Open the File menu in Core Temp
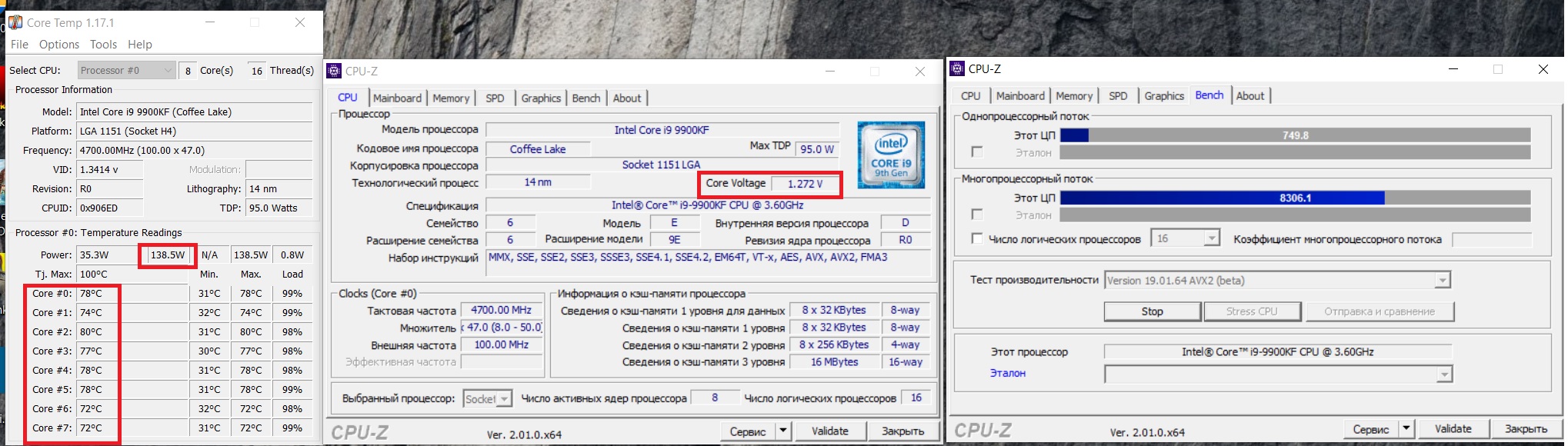 coord(19,45)
